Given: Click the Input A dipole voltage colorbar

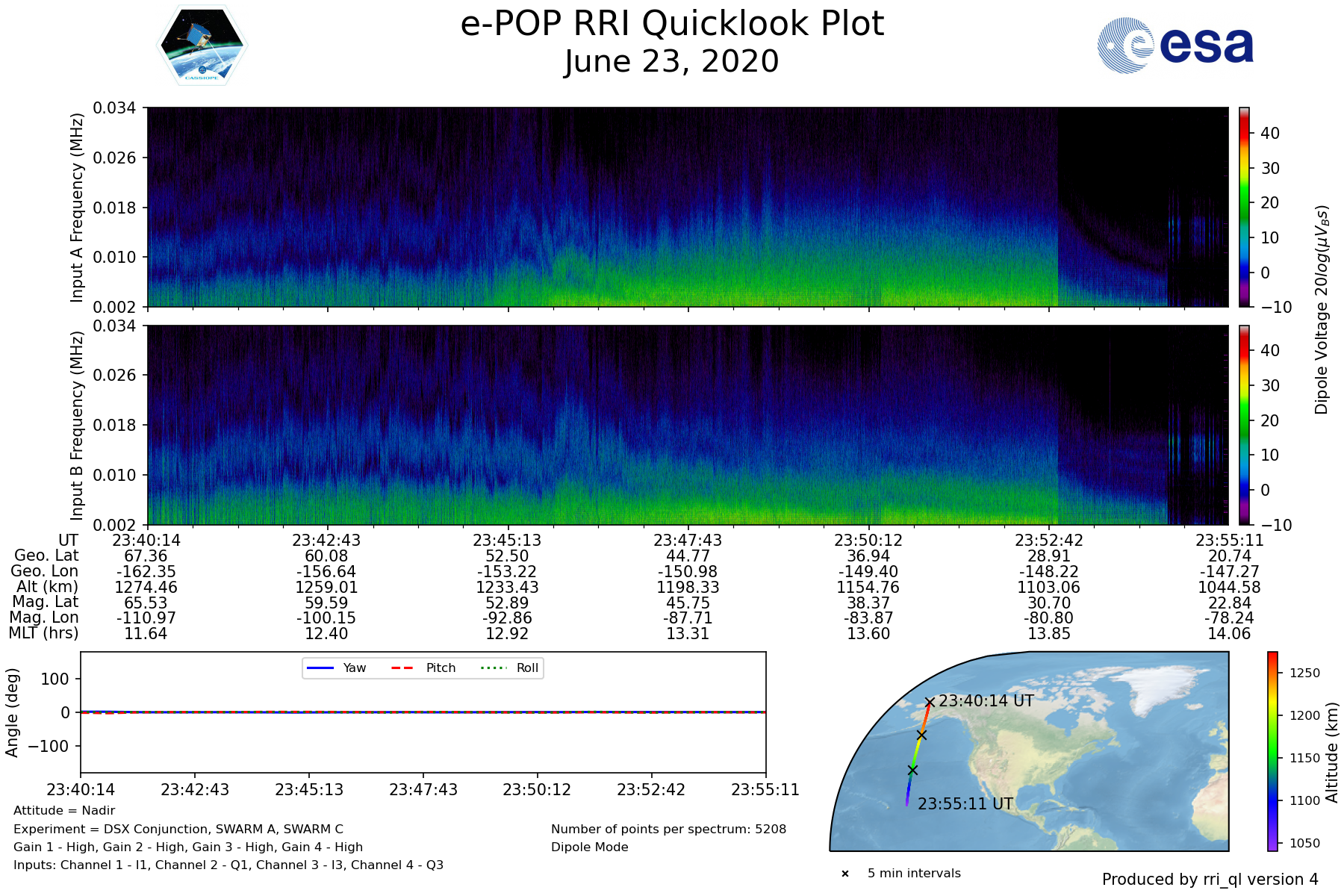Looking at the screenshot, I should 1245,207.
